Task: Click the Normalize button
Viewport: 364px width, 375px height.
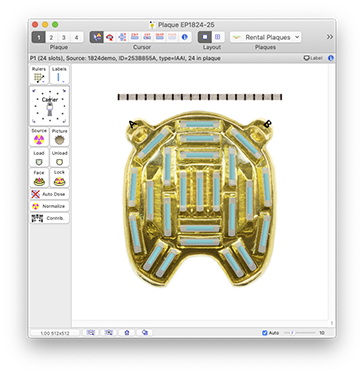Action: (49, 206)
